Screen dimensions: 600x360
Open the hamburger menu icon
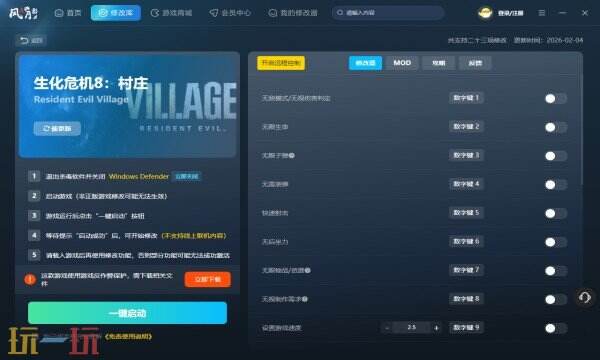(x=542, y=13)
